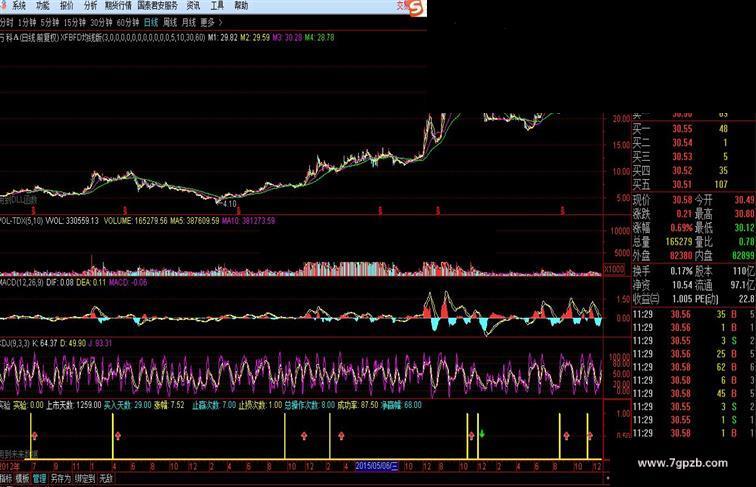
Task: Click the 总量 value 165279
Action: [x=679, y=241]
